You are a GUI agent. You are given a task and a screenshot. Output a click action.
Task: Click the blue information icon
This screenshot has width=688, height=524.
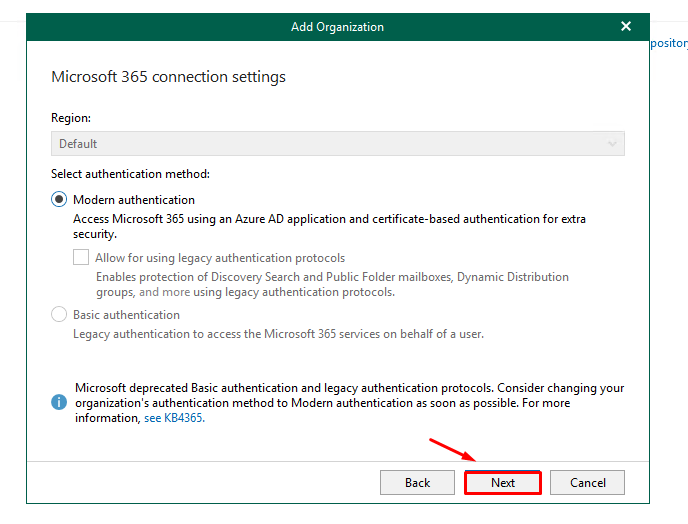(59, 402)
